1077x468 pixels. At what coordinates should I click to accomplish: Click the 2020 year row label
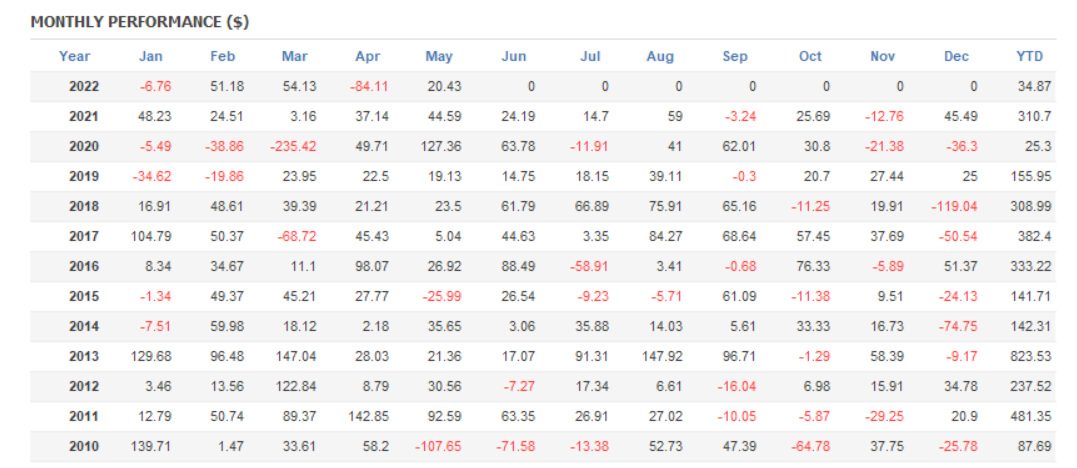point(84,147)
